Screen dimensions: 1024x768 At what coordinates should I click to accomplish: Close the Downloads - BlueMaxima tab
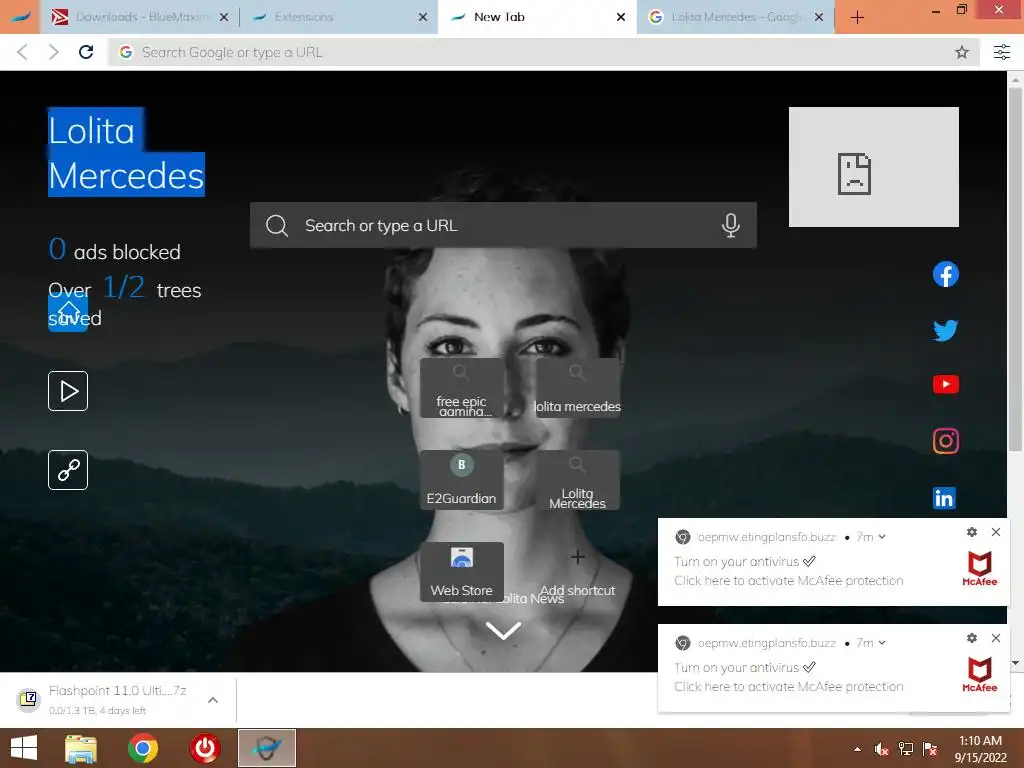[x=224, y=17]
